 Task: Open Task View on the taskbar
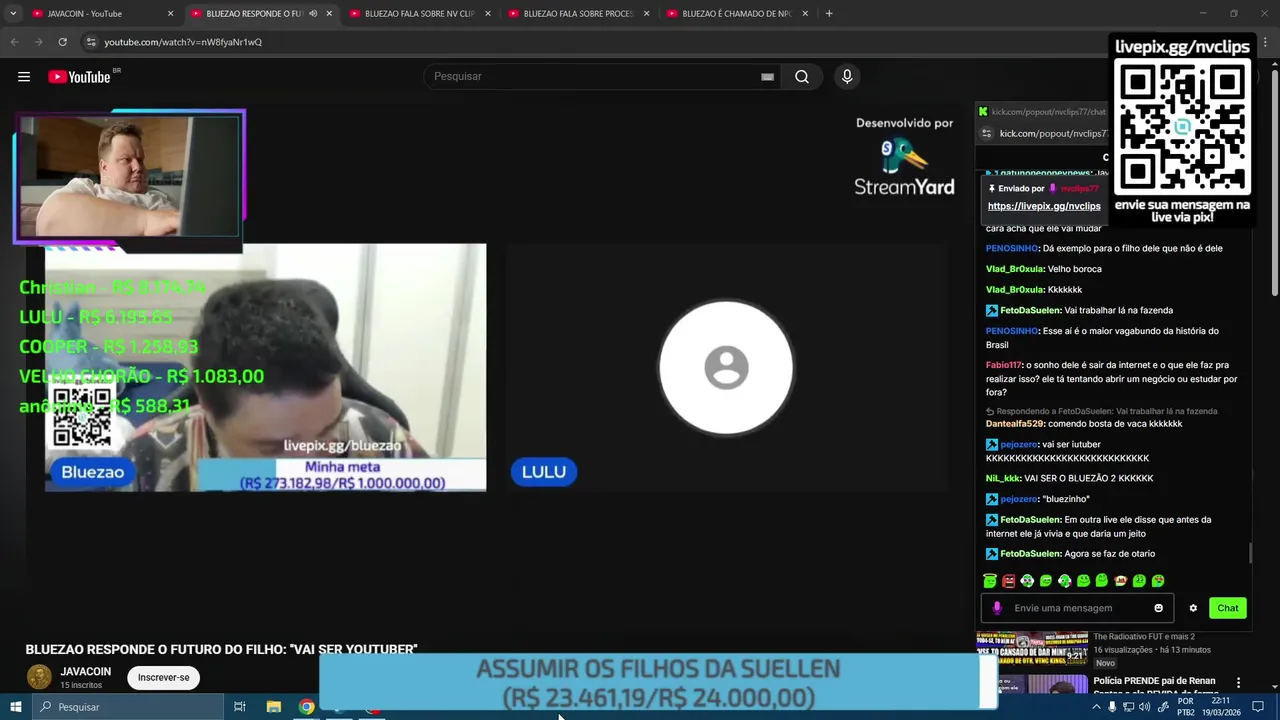pos(240,707)
